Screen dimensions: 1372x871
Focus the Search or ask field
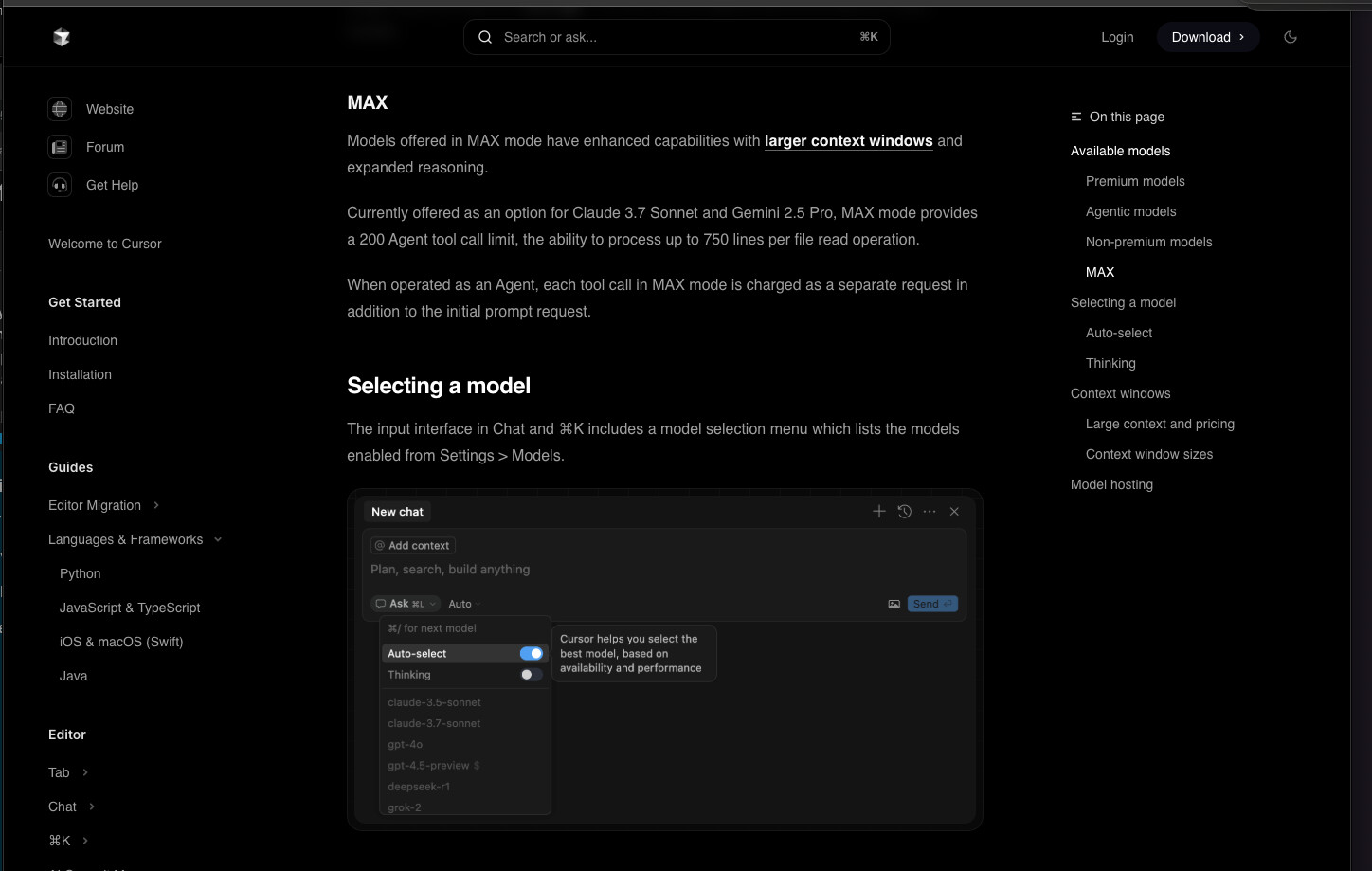[677, 37]
